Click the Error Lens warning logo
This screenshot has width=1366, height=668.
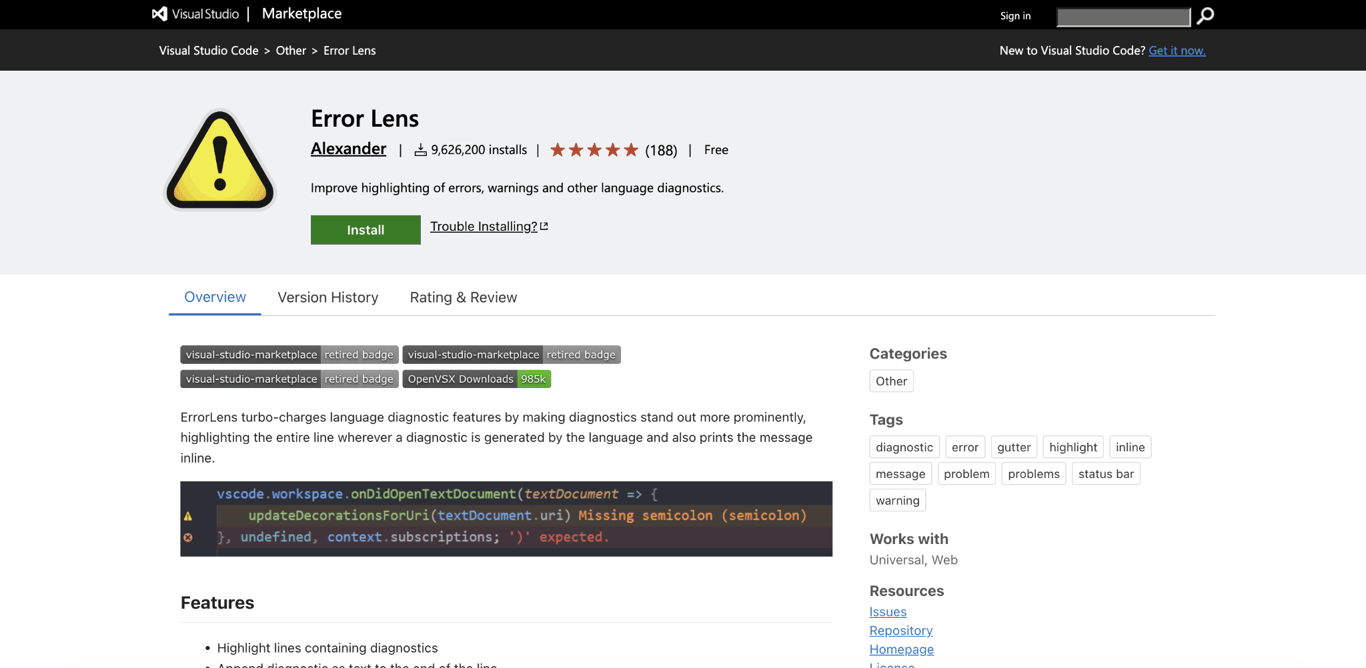tap(220, 160)
